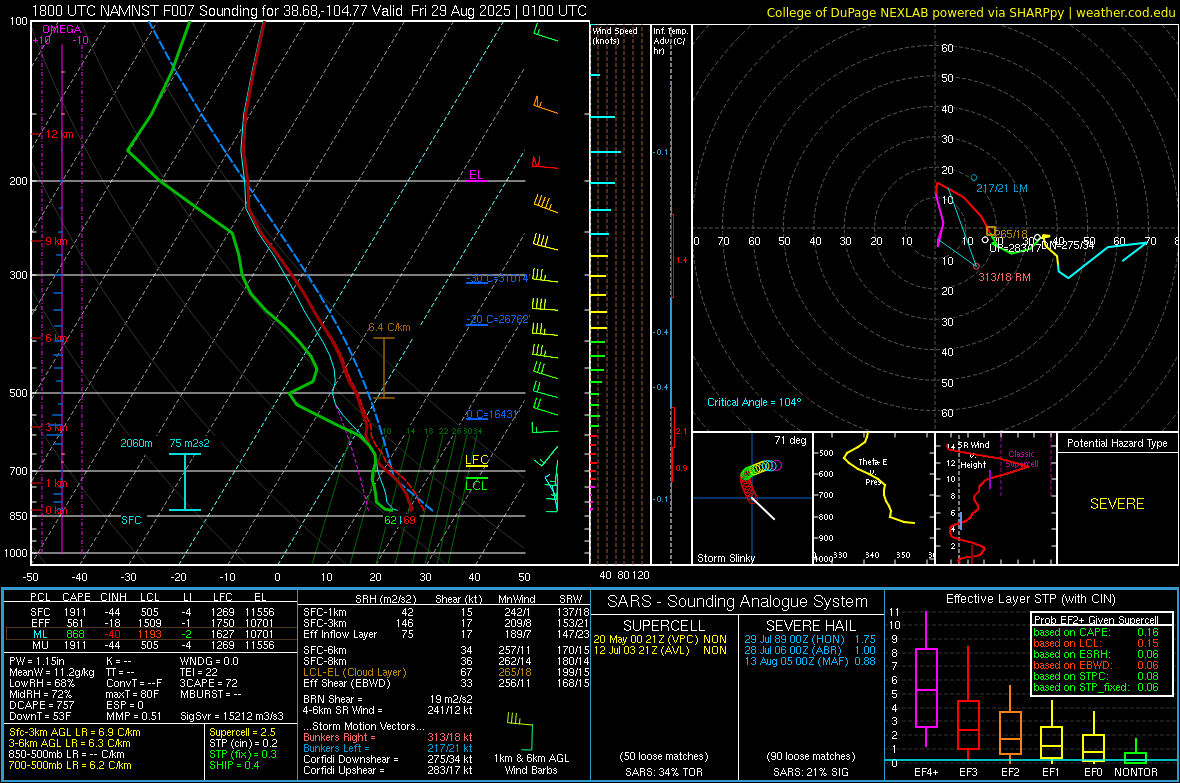Click the 700-500mb LR = 6.2 C/km text

[70, 766]
